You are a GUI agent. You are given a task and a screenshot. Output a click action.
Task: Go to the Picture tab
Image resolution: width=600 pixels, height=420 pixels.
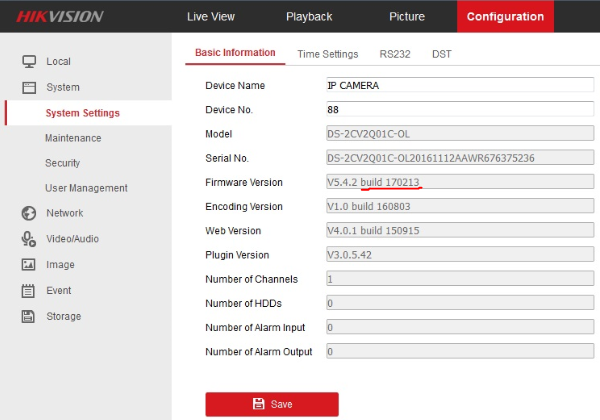point(407,16)
